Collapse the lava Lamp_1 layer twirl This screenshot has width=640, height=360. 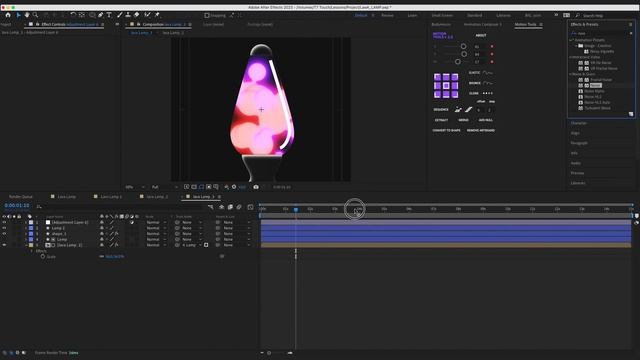pyautogui.click(x=26, y=245)
